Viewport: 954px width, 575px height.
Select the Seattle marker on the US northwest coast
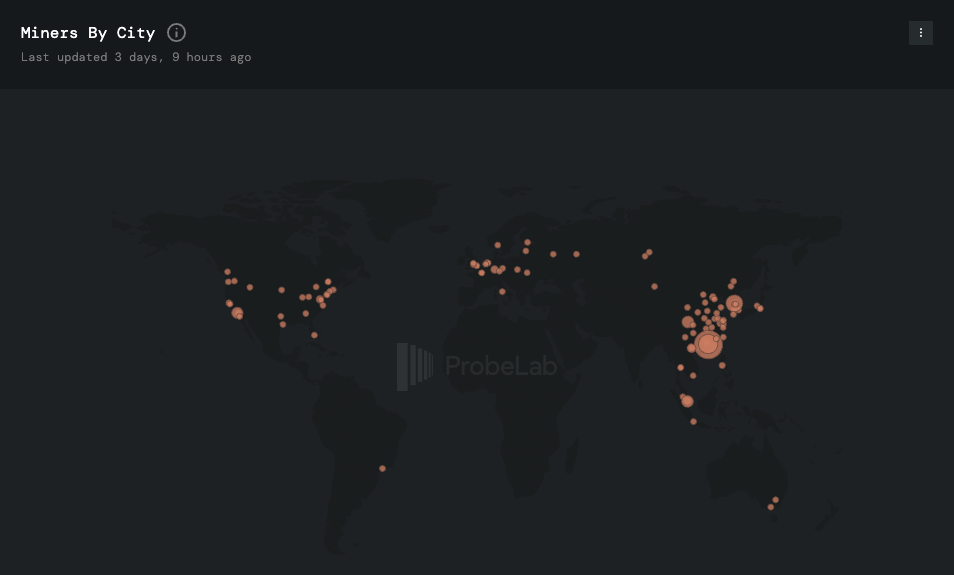pyautogui.click(x=227, y=272)
